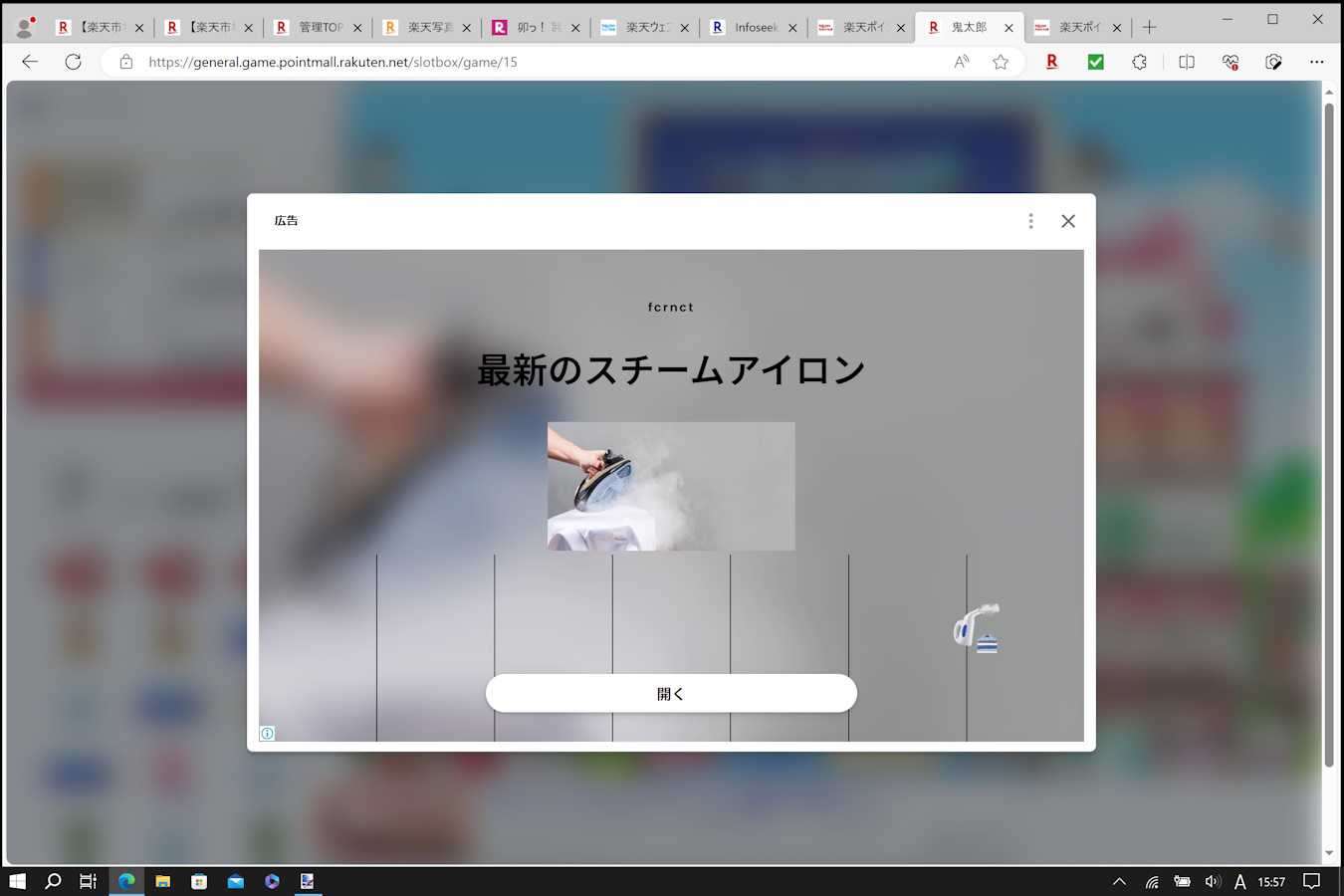Open the browser Extensions puzzle icon
Image resolution: width=1344 pixels, height=896 pixels.
coord(1139,62)
